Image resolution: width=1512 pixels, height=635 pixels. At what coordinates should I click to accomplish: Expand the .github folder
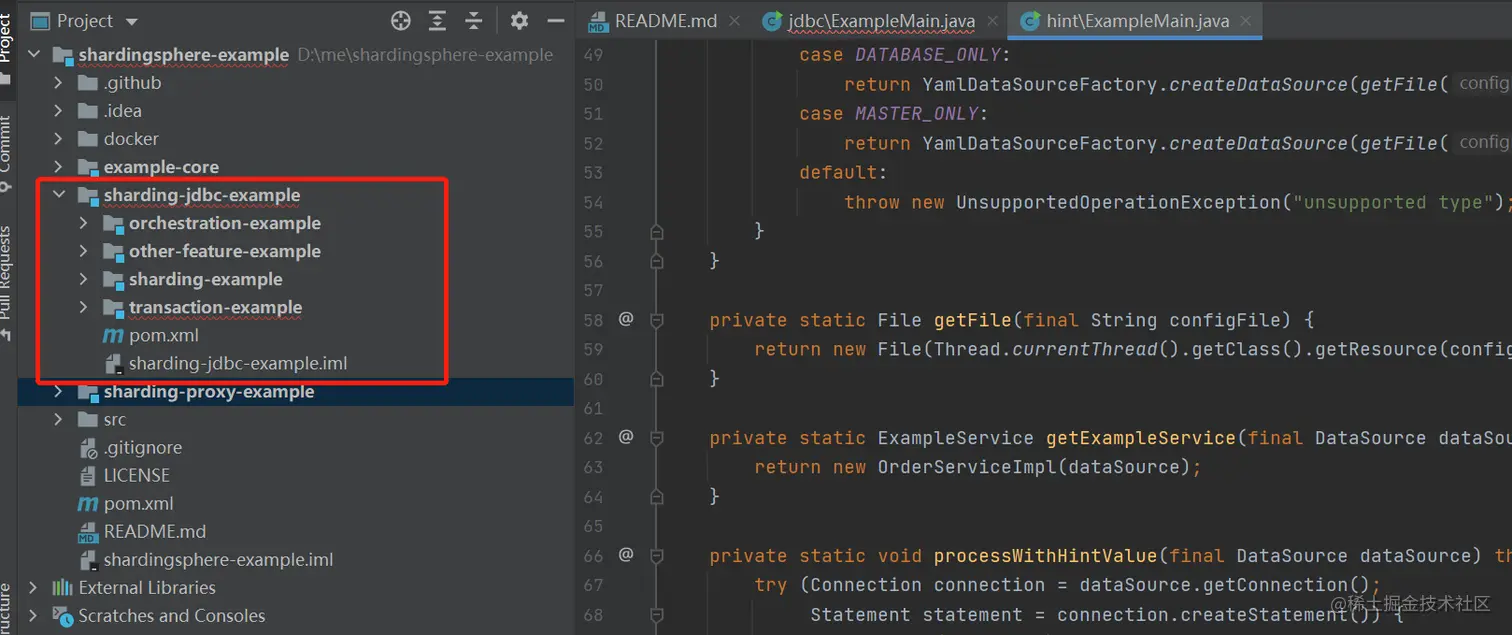58,83
